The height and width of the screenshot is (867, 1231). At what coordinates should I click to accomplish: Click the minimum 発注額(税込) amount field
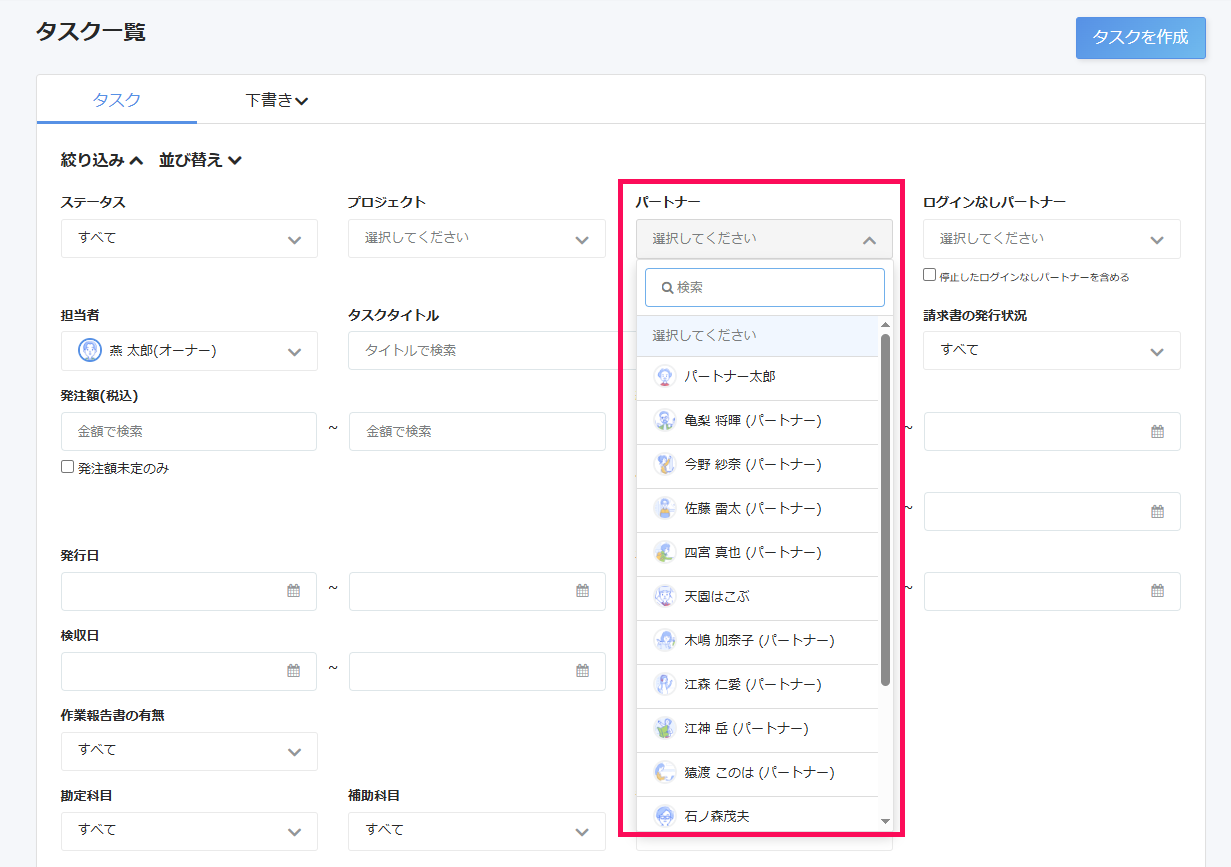[189, 431]
